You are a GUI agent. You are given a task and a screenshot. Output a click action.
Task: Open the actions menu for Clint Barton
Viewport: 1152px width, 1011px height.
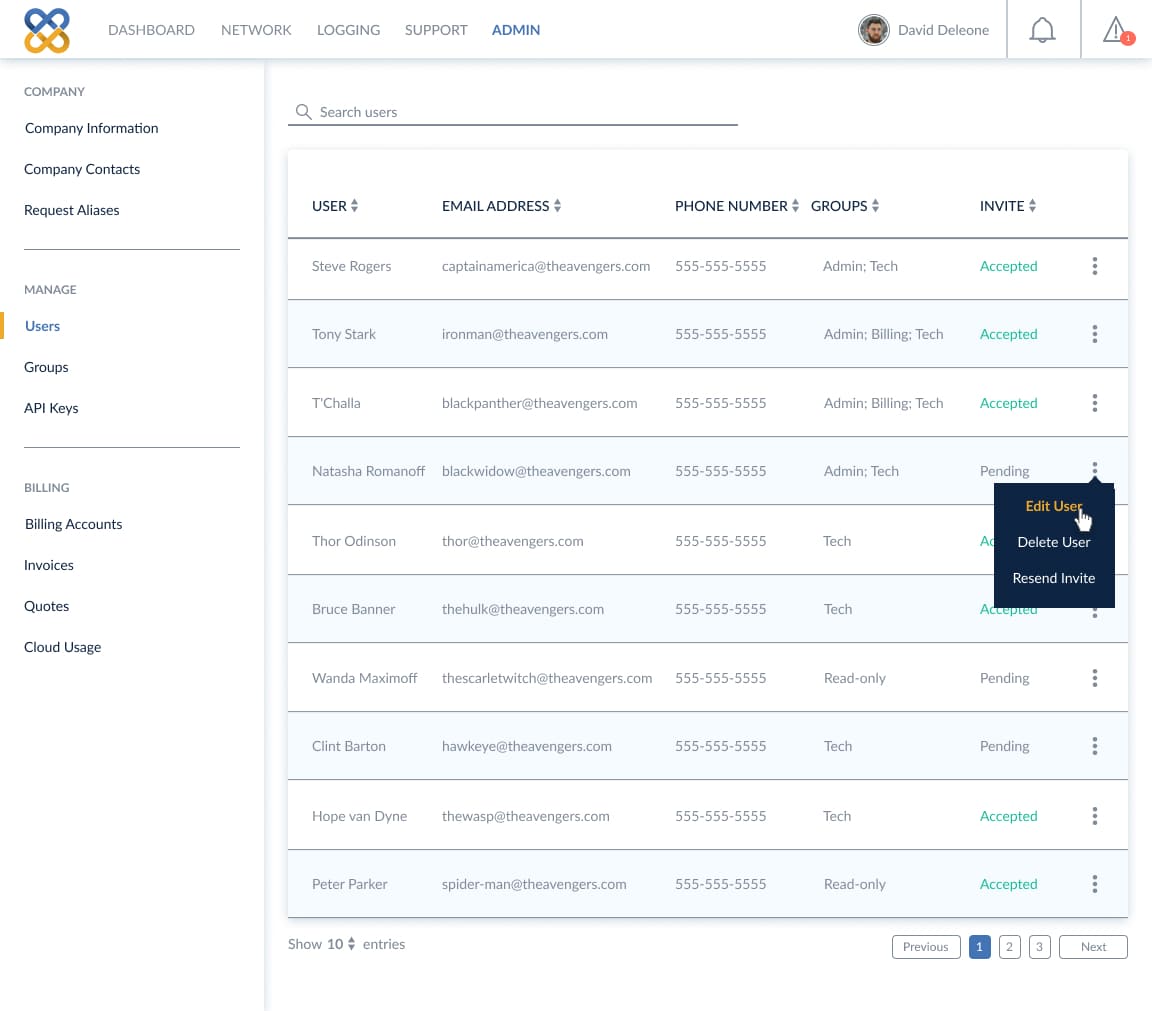pos(1095,746)
